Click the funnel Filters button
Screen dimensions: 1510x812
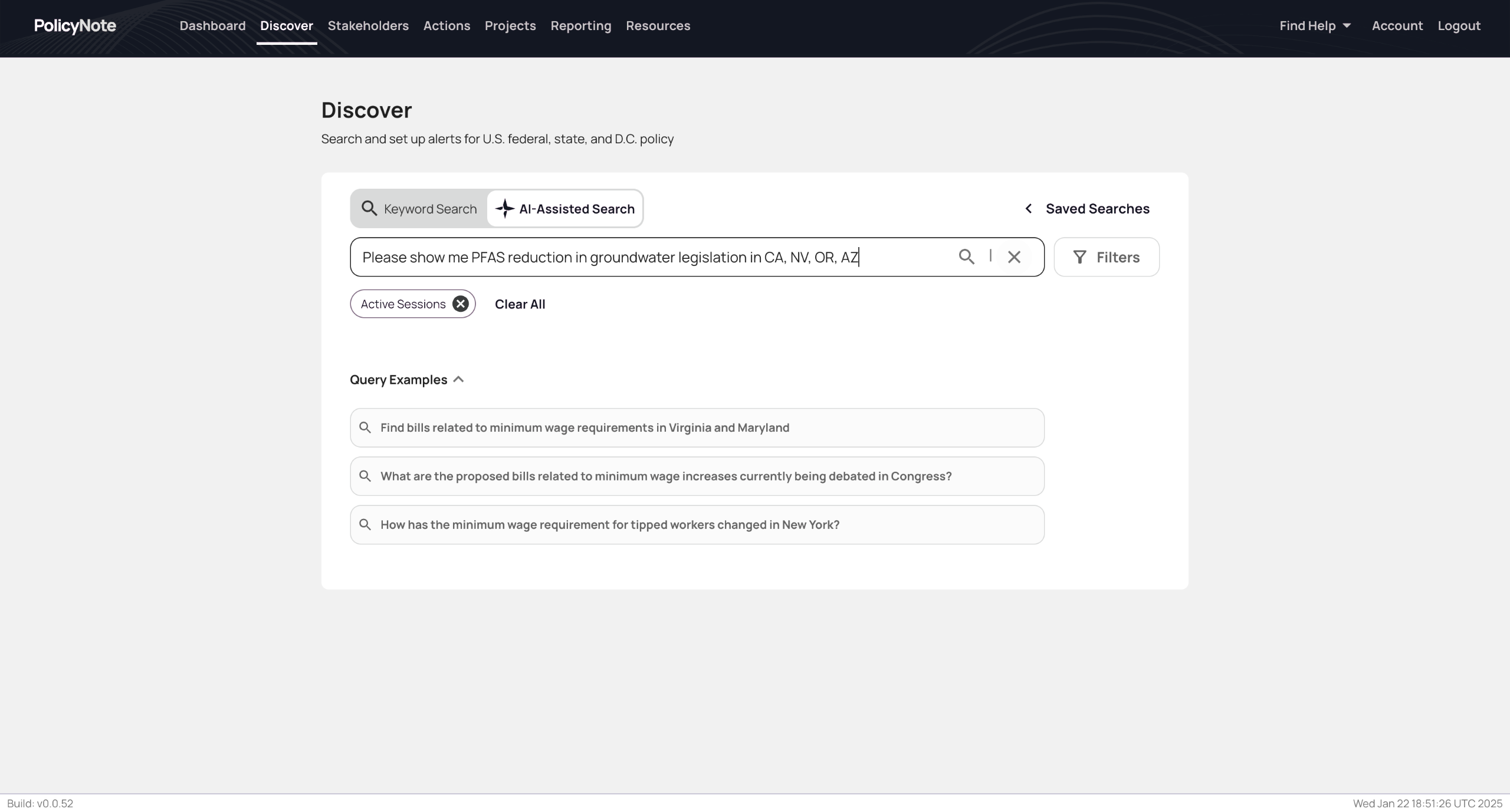(x=1106, y=257)
